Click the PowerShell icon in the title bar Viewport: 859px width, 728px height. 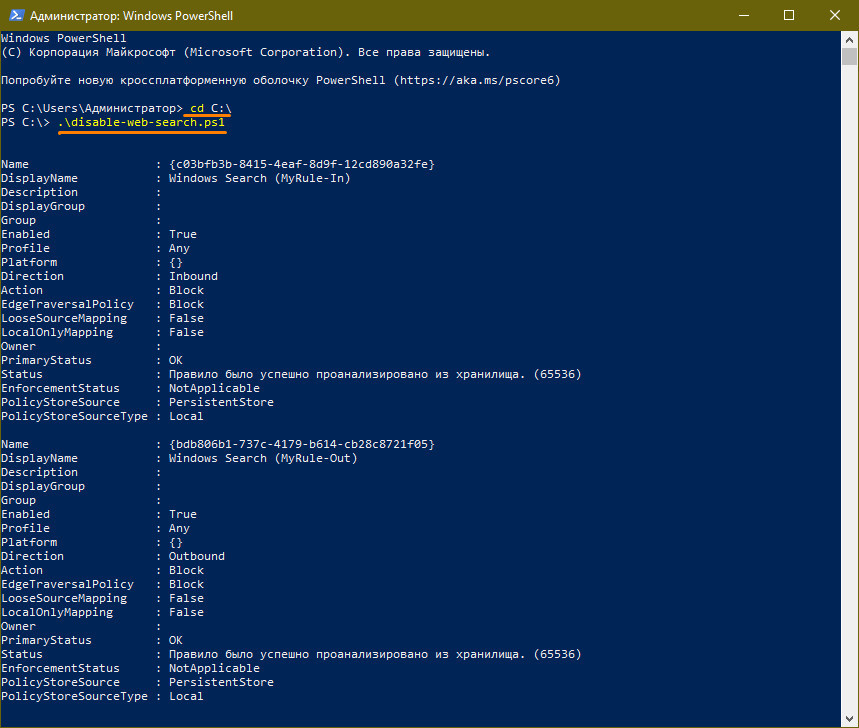(x=13, y=15)
